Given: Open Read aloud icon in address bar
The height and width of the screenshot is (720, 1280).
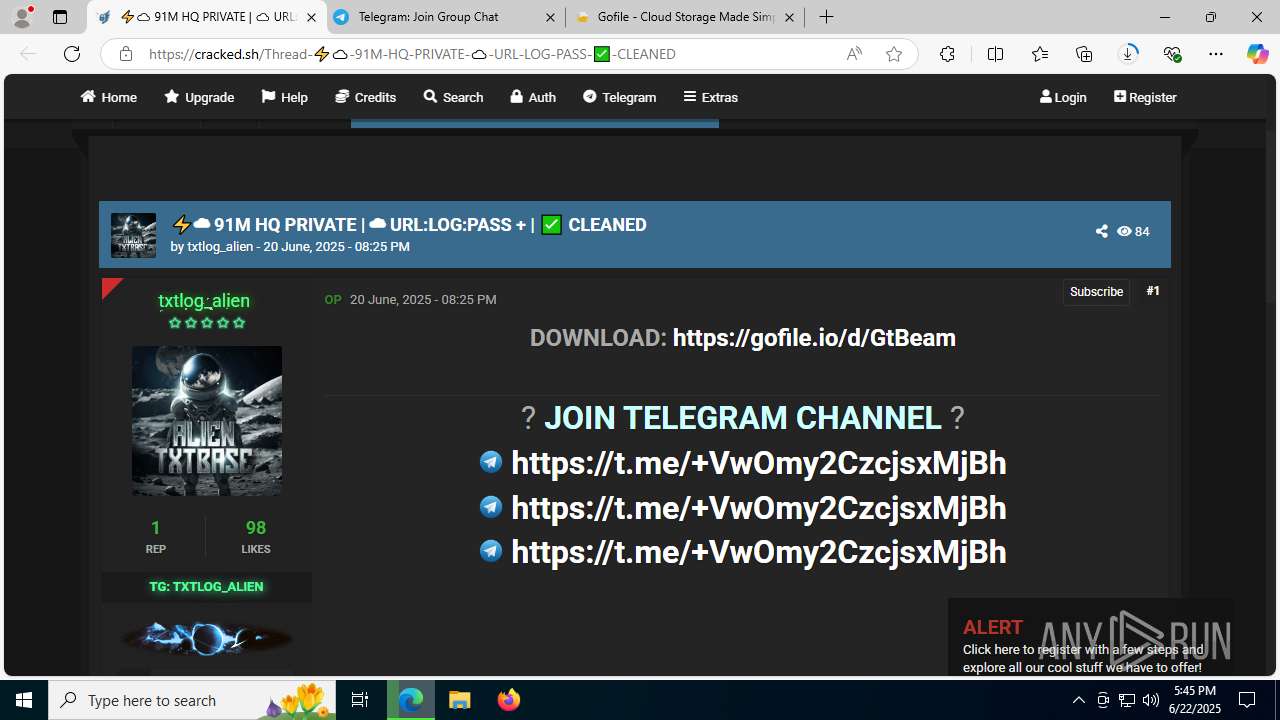Looking at the screenshot, I should coord(854,54).
